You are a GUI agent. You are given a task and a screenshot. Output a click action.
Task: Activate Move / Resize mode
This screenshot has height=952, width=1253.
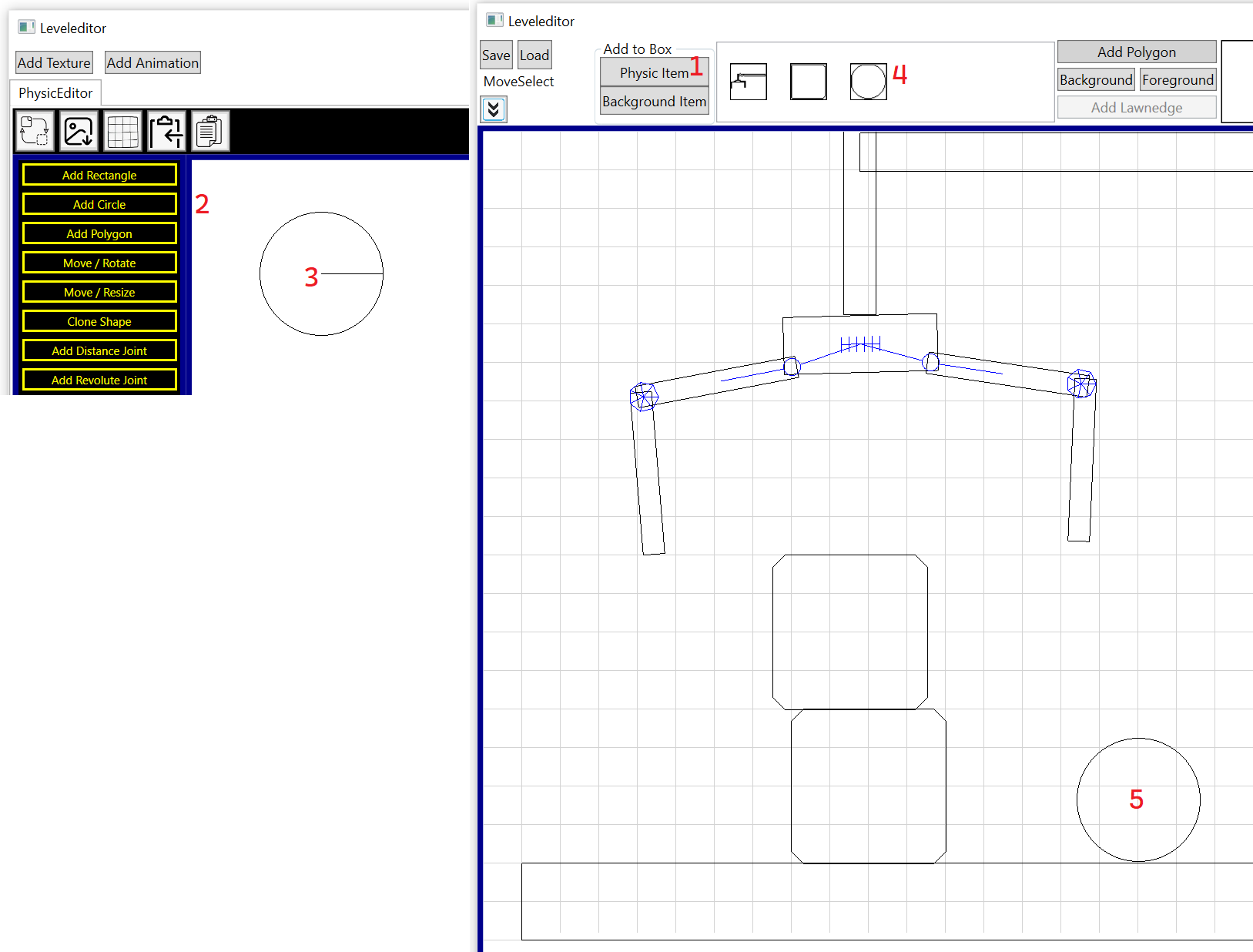99,292
